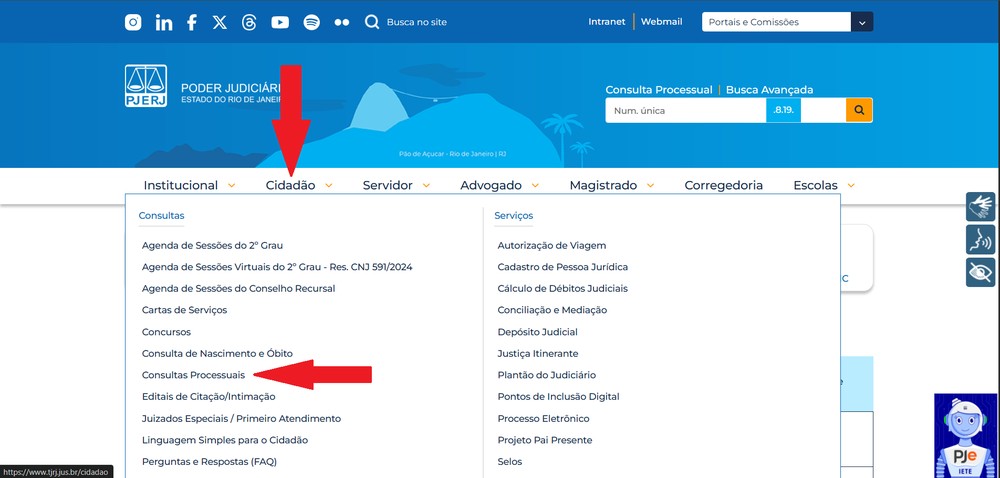1000x478 pixels.
Task: Open Cadastro de Pessoa Jurídica
Action: pyautogui.click(x=563, y=267)
